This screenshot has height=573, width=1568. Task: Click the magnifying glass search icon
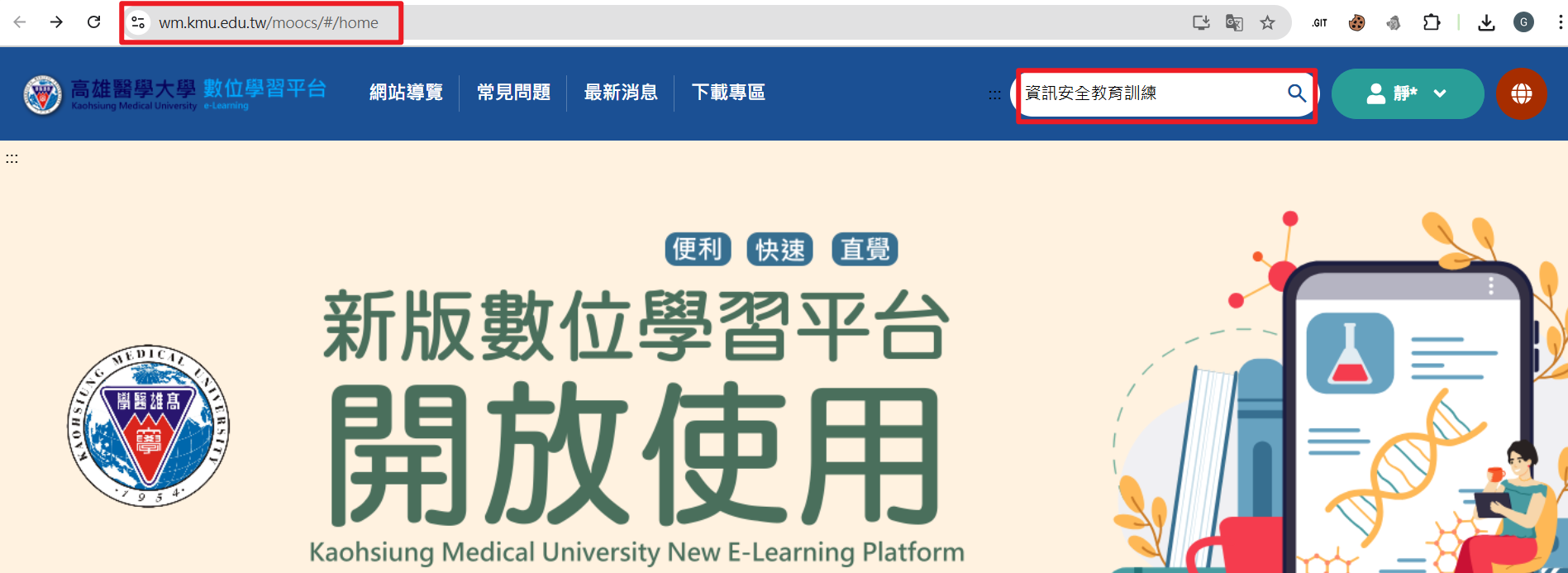point(1296,93)
